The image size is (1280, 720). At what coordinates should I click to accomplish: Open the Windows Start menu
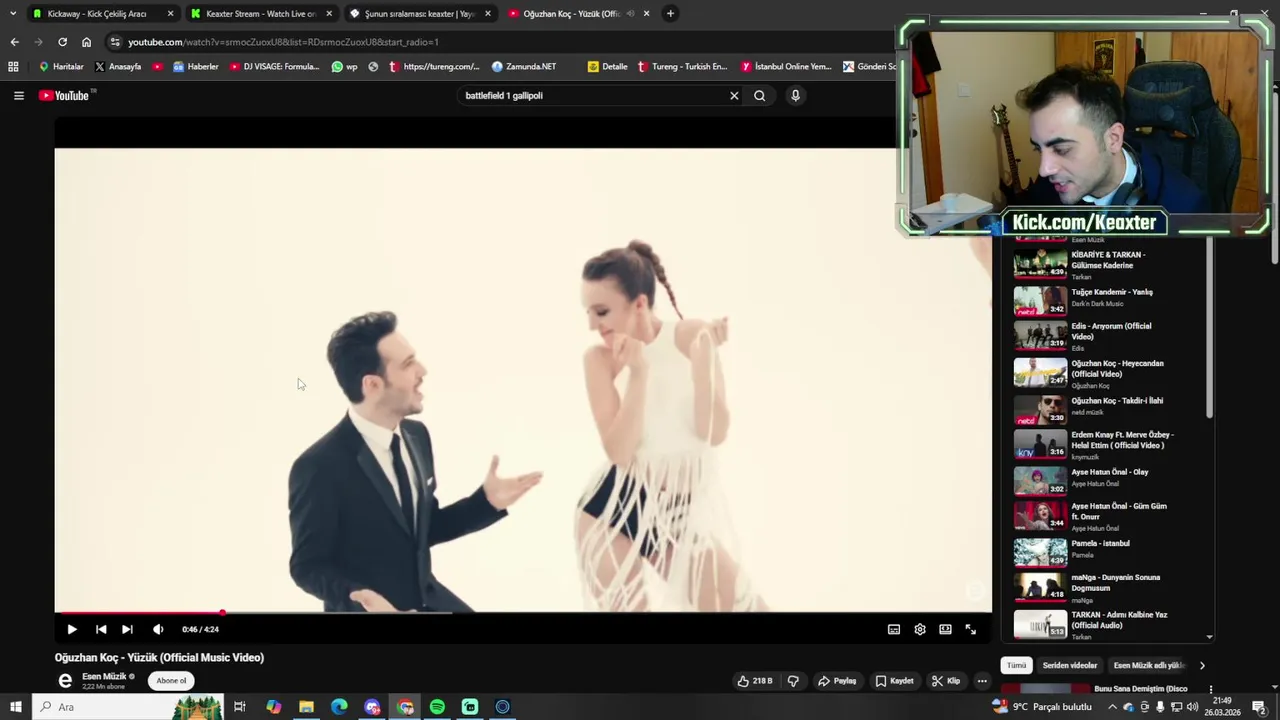pos(15,707)
